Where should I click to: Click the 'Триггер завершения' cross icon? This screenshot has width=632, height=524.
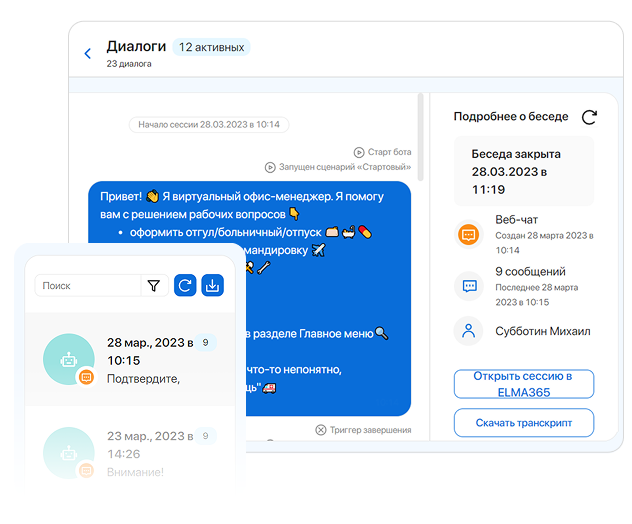(x=320, y=430)
